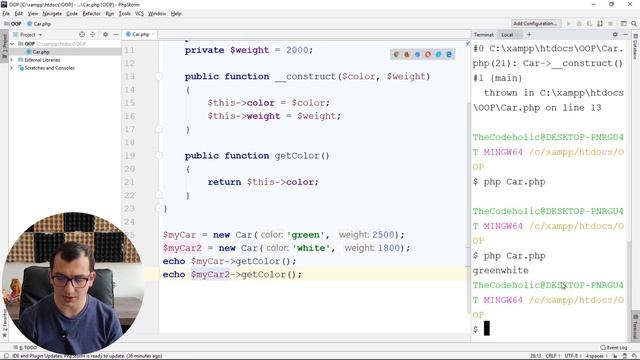Collapse all icon in Project panel
The image size is (640, 360).
pos(92,35)
